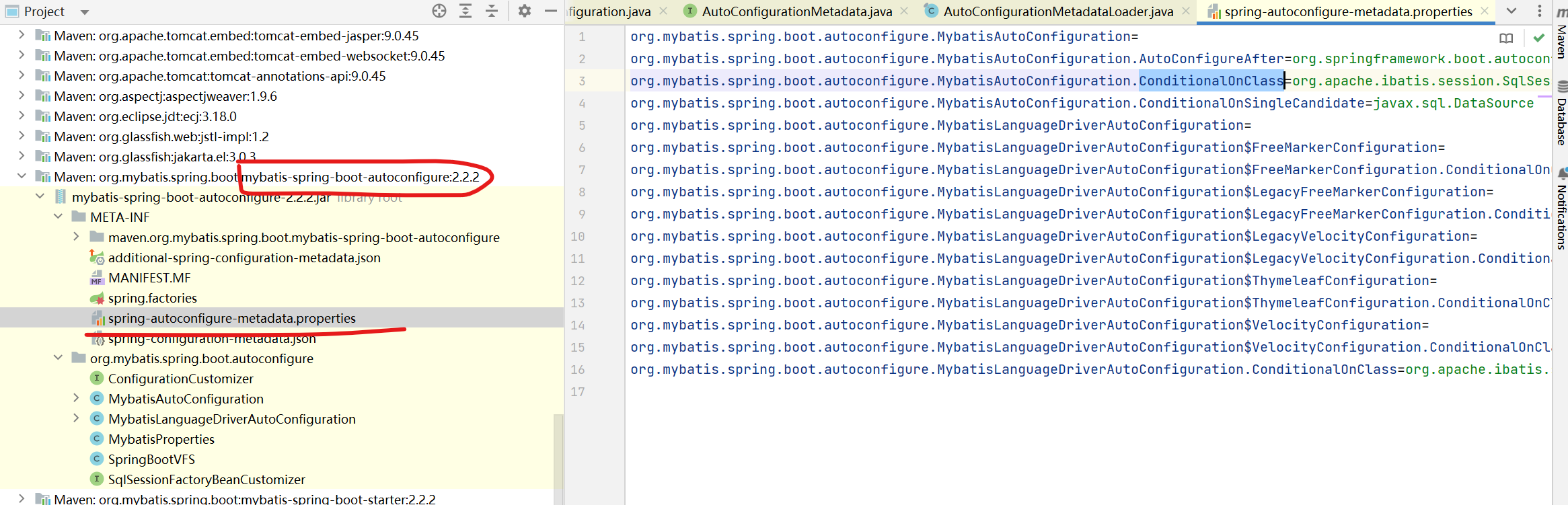This screenshot has height=505, width=1568.
Task: Click the SpringBootVFS class icon
Action: pyautogui.click(x=97, y=459)
